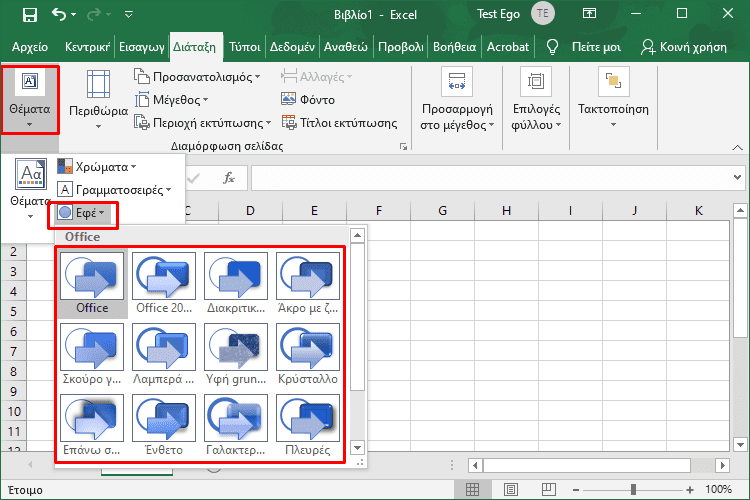Open the Προσαρμογή στο μέγεθος group
The width and height of the screenshot is (750, 500).
[457, 100]
